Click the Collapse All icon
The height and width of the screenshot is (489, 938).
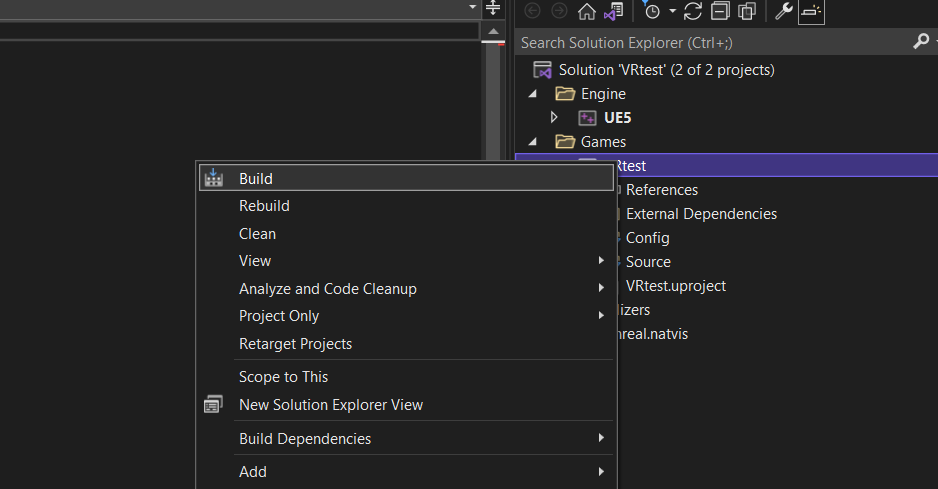click(x=720, y=11)
